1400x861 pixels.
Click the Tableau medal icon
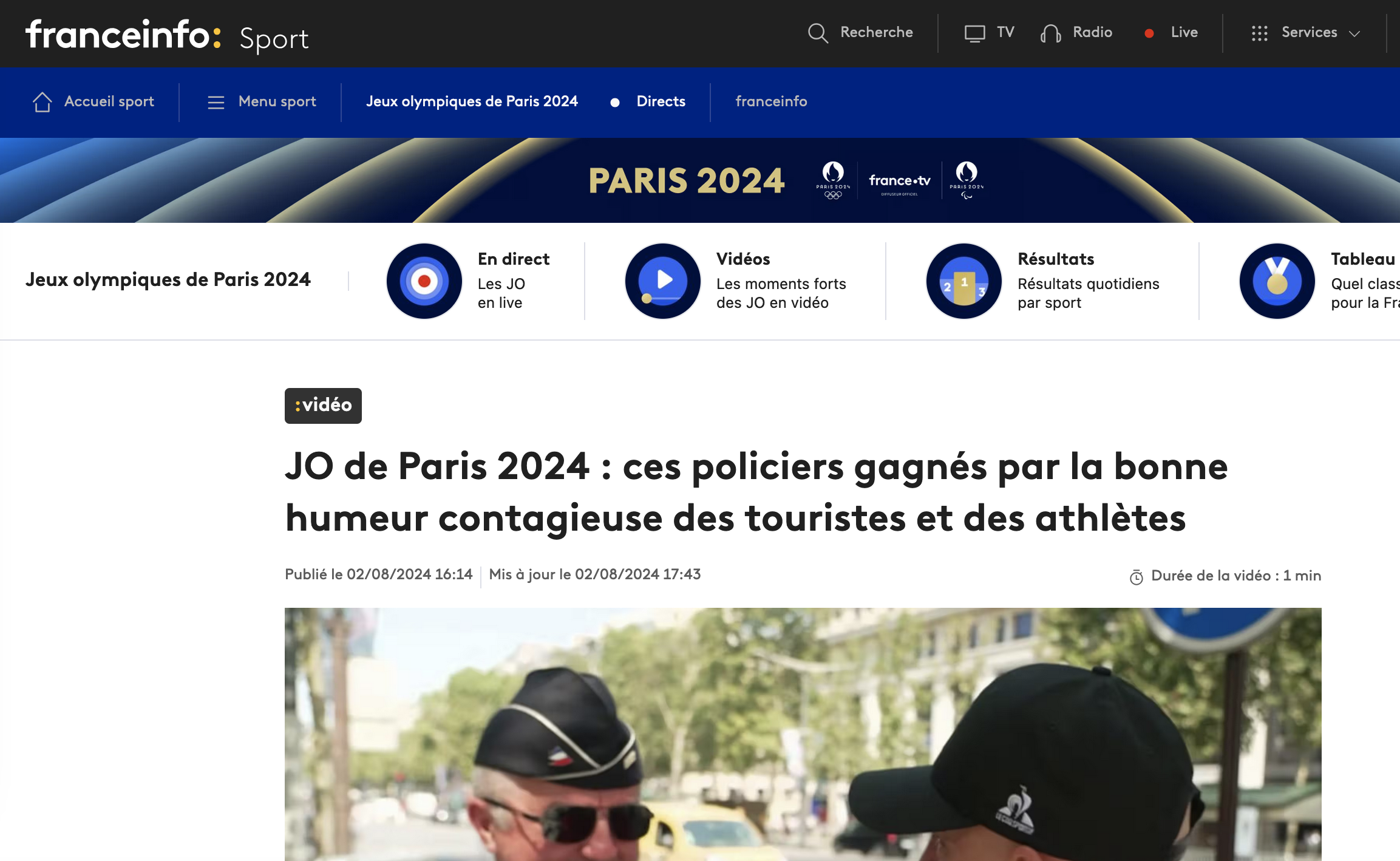point(1277,281)
